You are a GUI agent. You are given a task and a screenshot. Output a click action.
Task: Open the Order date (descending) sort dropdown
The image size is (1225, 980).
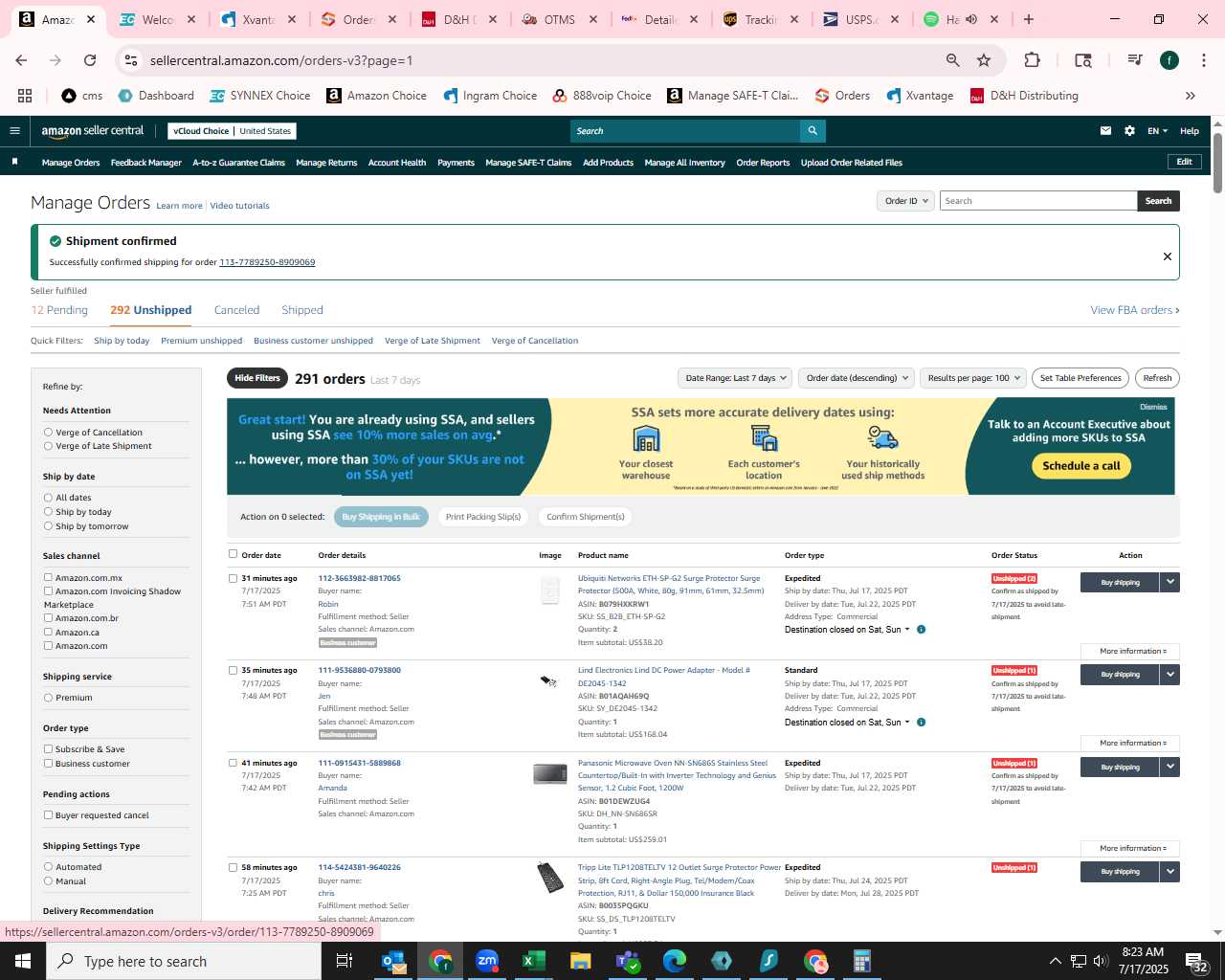tap(857, 378)
